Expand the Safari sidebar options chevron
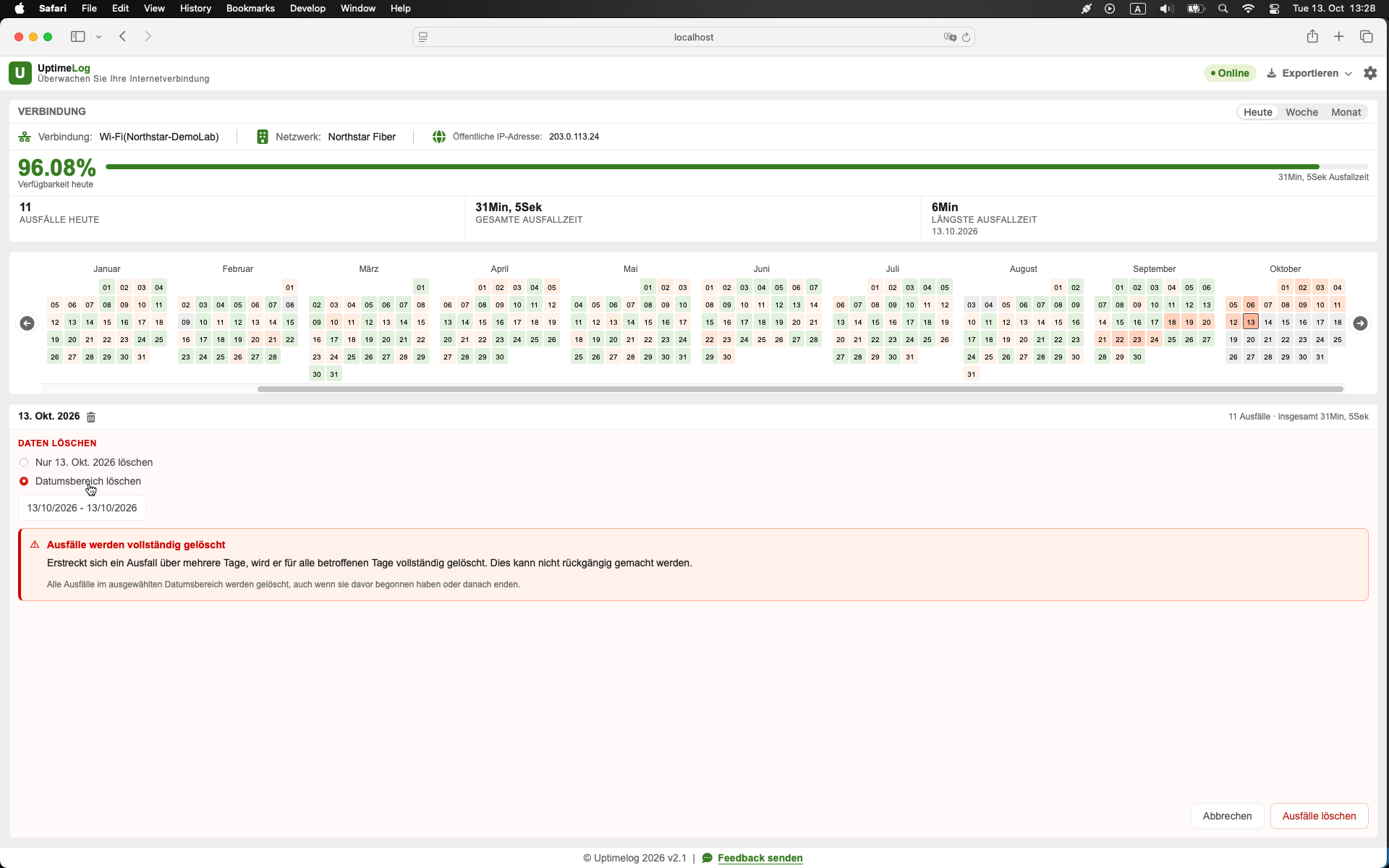 click(x=99, y=37)
